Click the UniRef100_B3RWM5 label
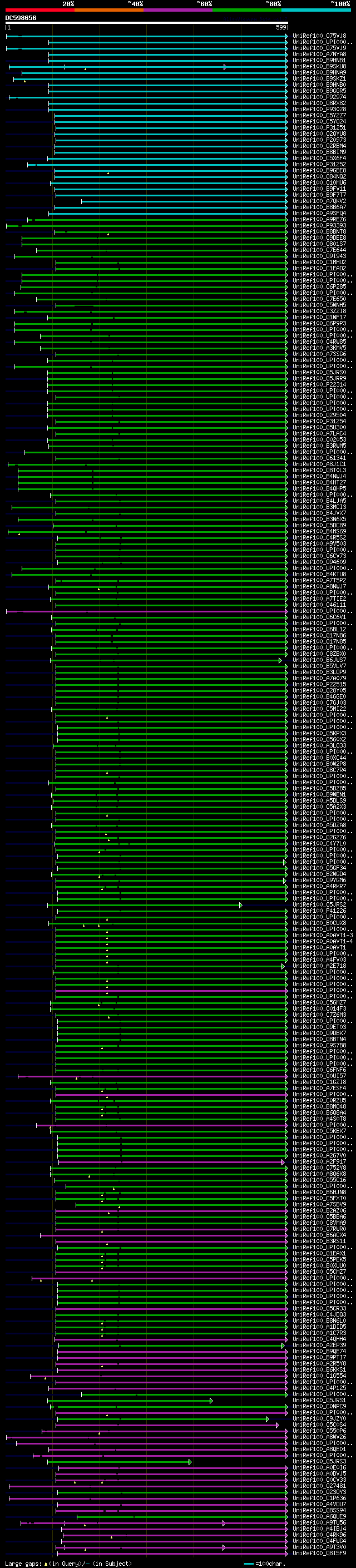This screenshot has height=1568, width=356. click(x=319, y=446)
